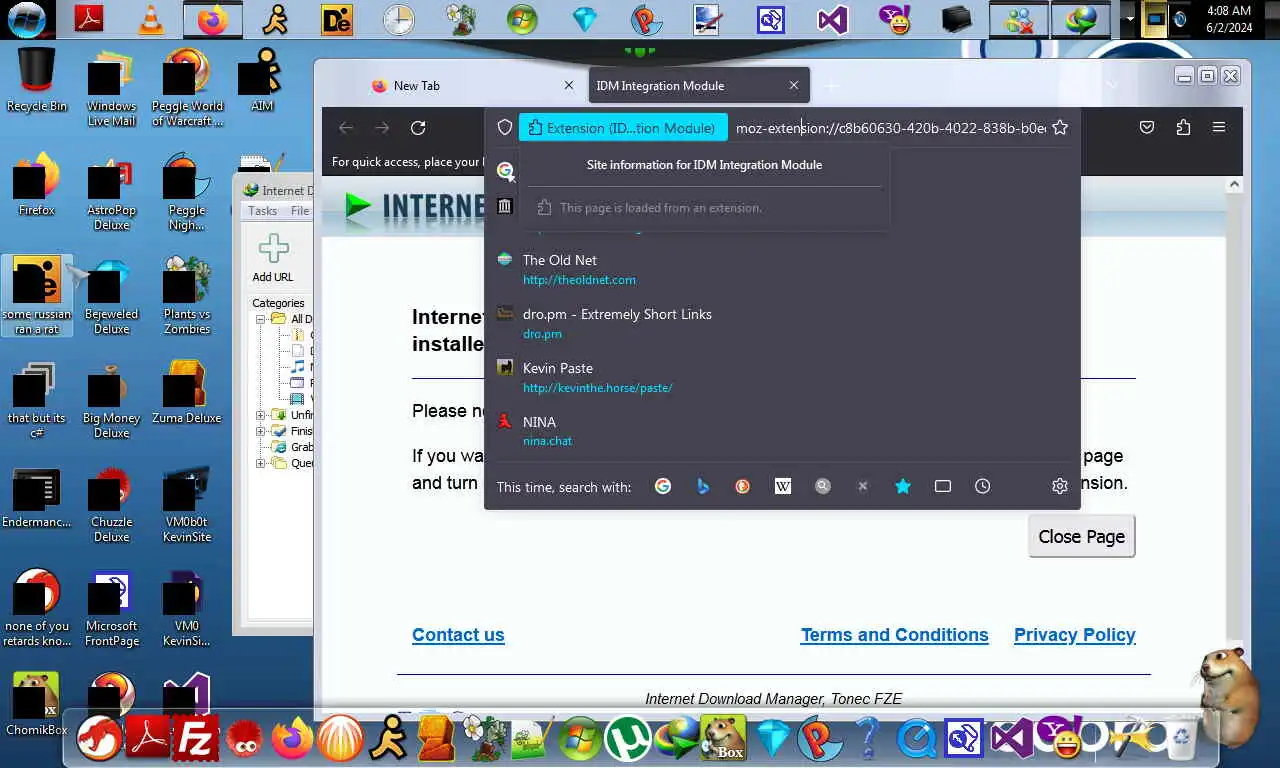
Task: Expand the Finished category in IDM
Action: point(261,431)
